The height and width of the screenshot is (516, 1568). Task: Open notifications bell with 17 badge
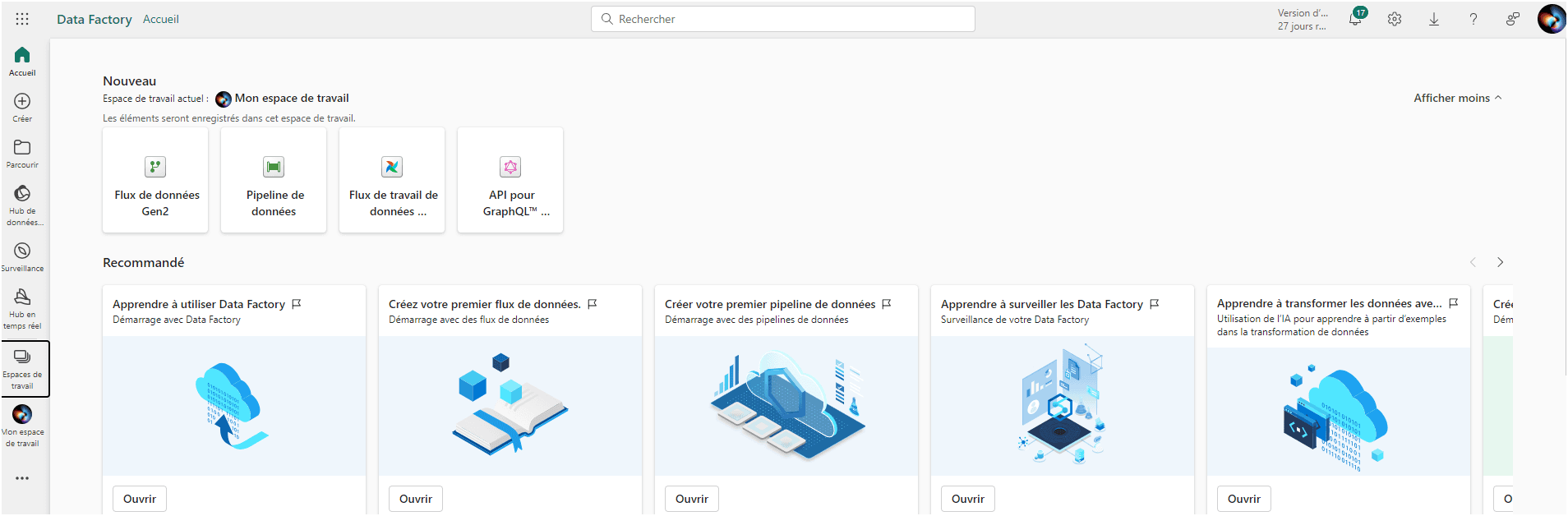point(1355,19)
